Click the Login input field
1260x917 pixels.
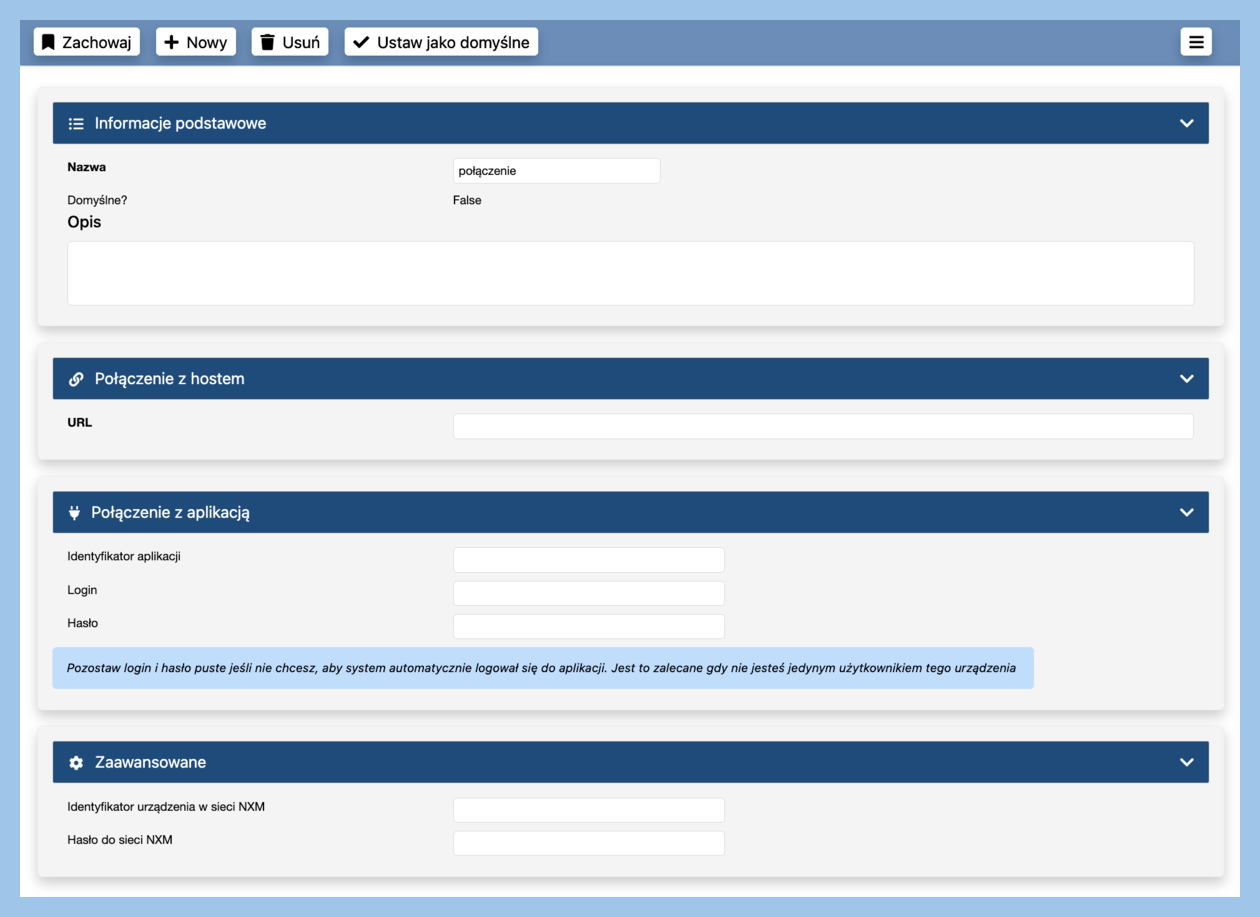click(588, 593)
